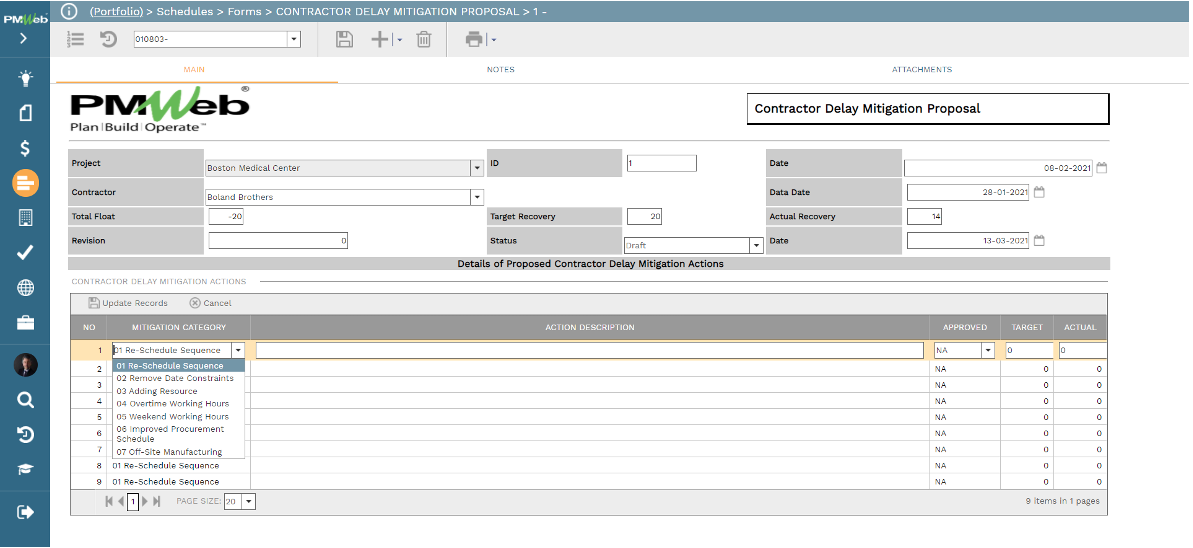The image size is (1193, 548).
Task: Open the checkmark workflow sidebar icon
Action: pyautogui.click(x=25, y=253)
